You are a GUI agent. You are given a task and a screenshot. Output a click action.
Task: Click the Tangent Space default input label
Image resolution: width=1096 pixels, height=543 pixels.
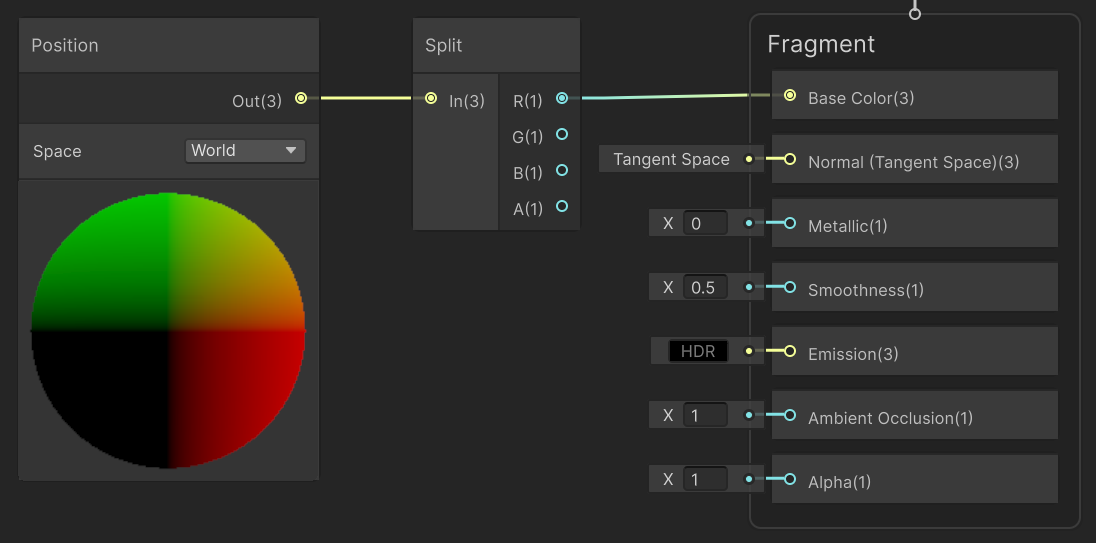pyautogui.click(x=671, y=159)
